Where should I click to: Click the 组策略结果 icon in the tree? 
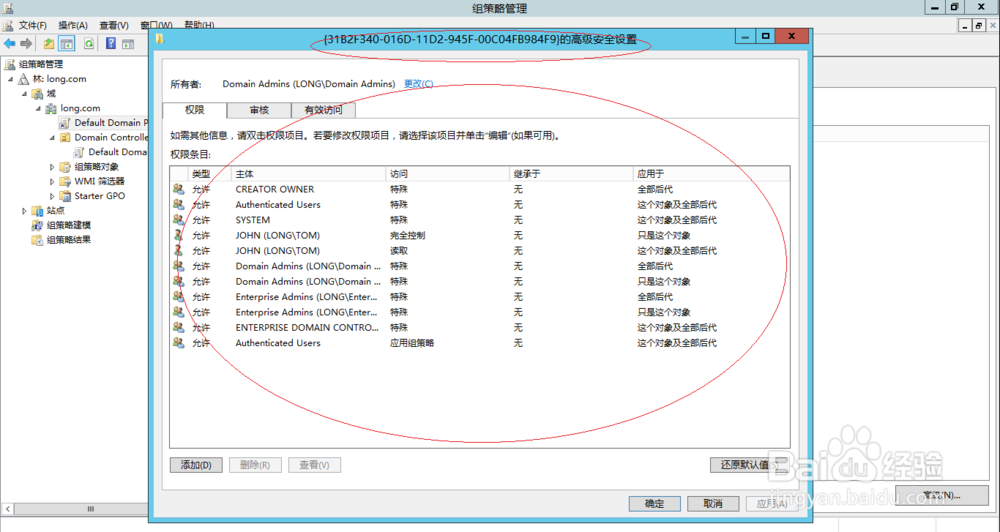coord(38,240)
